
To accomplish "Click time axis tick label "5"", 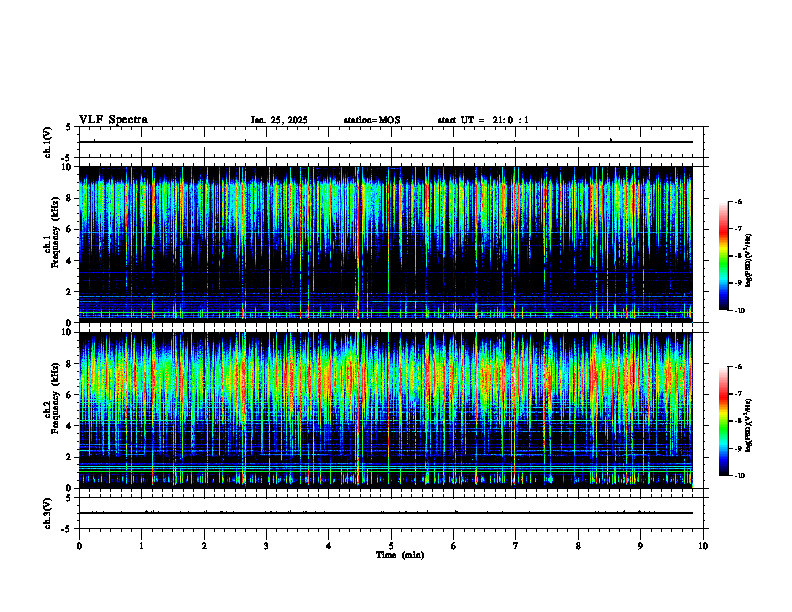I will 391,546.
